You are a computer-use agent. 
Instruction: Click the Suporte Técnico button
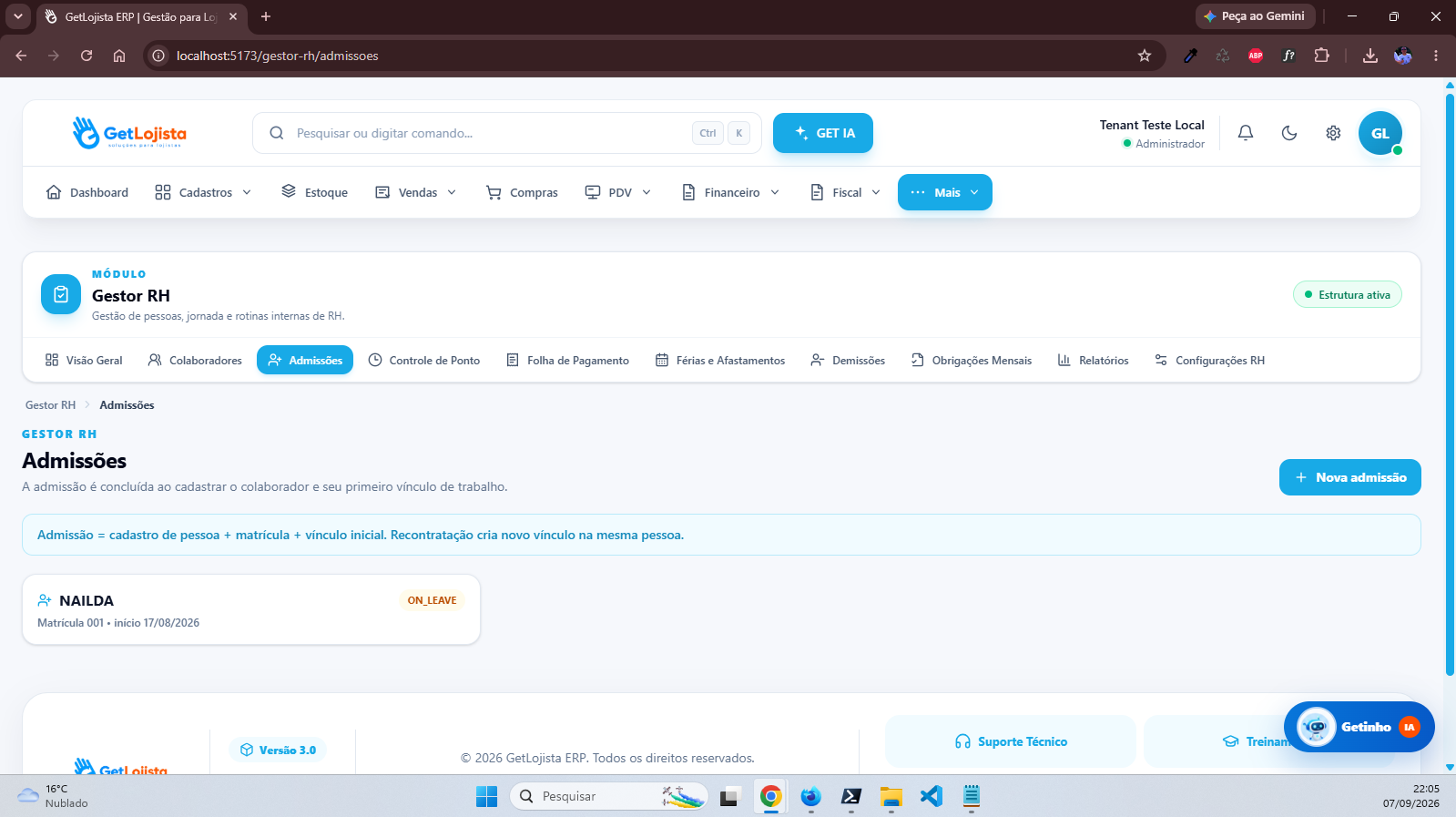pyautogui.click(x=1011, y=741)
